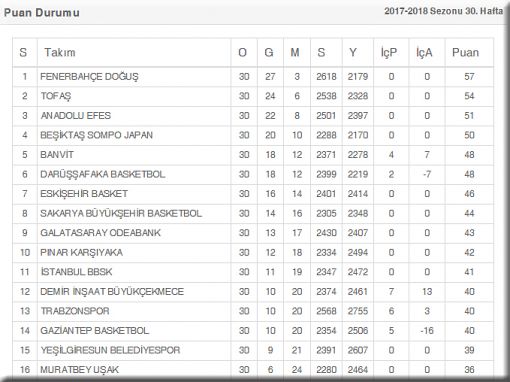Click Yeşilgiresun's 39 points cell
The height and width of the screenshot is (382, 510).
(469, 350)
